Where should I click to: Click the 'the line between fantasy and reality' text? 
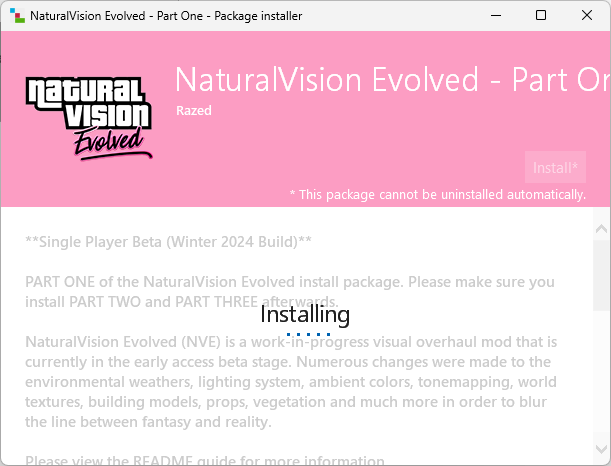(148, 422)
